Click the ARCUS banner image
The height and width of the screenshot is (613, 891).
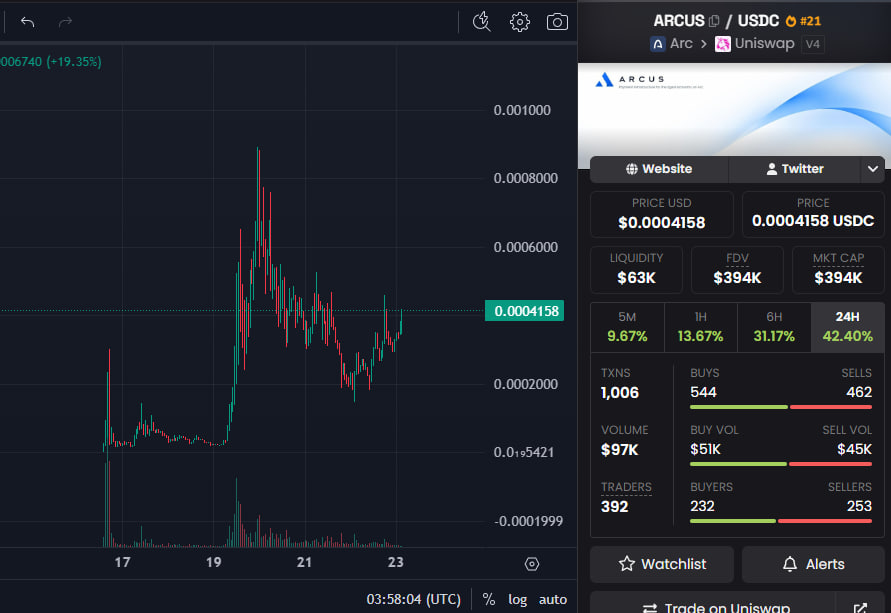pos(734,109)
